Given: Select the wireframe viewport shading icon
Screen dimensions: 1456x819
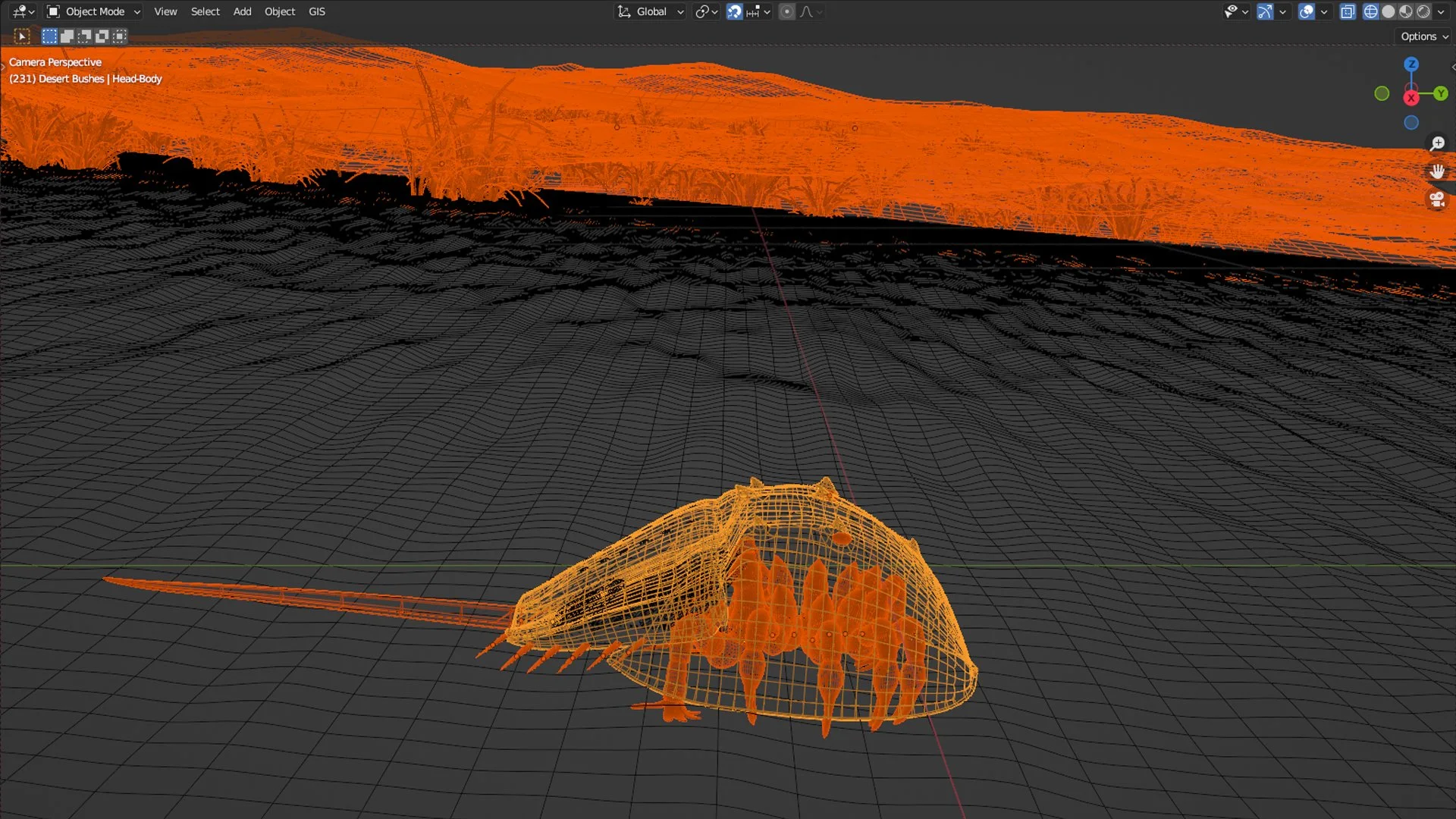Looking at the screenshot, I should [x=1371, y=11].
